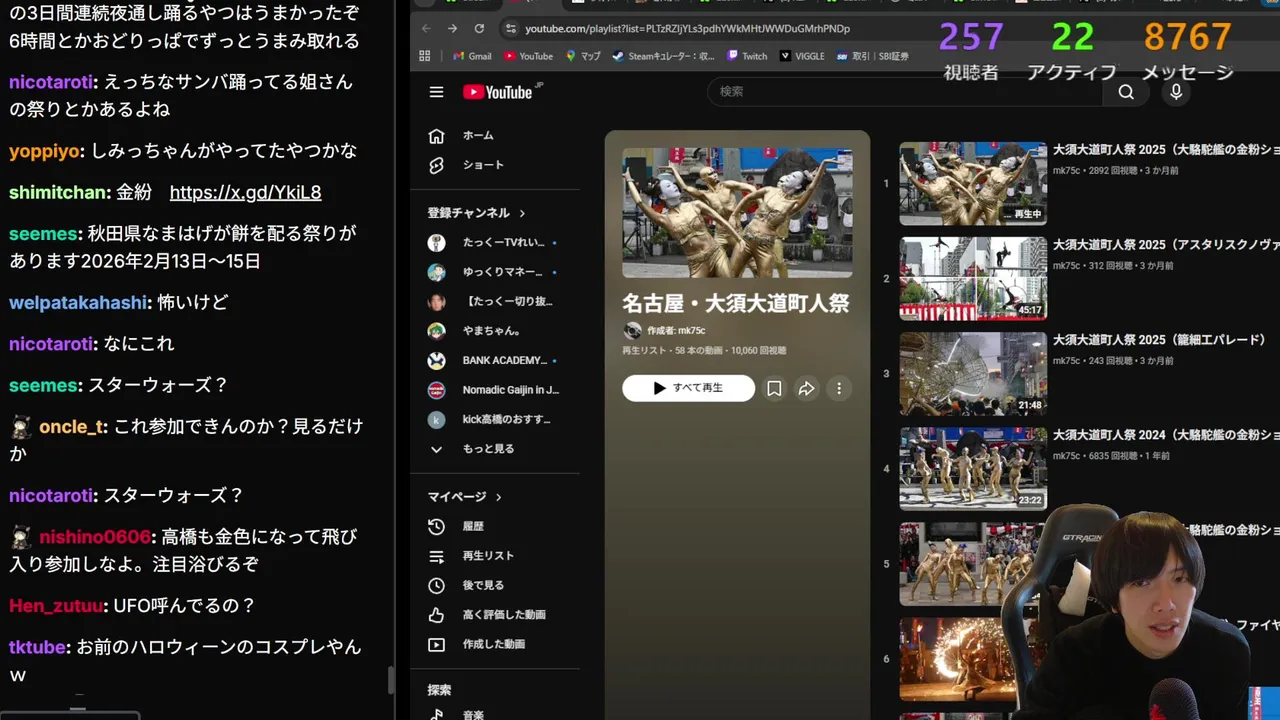Open title 大須大道町人祭 2025（籠細工パレード）
Image resolution: width=1280 pixels, height=720 pixels.
(x=1160, y=340)
